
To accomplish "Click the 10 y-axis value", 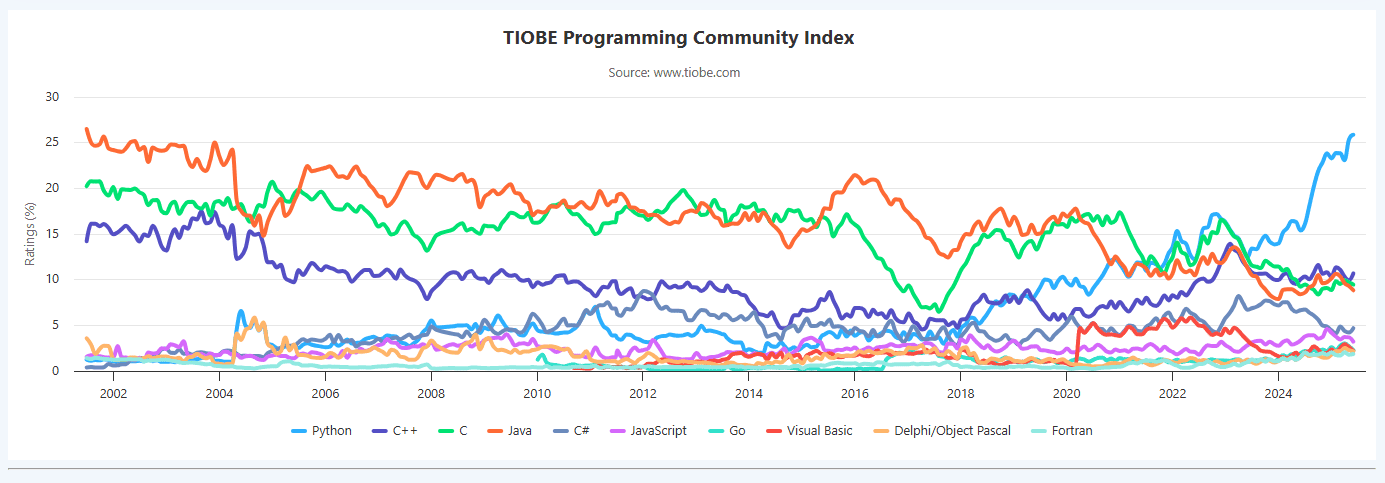I will click(x=53, y=280).
